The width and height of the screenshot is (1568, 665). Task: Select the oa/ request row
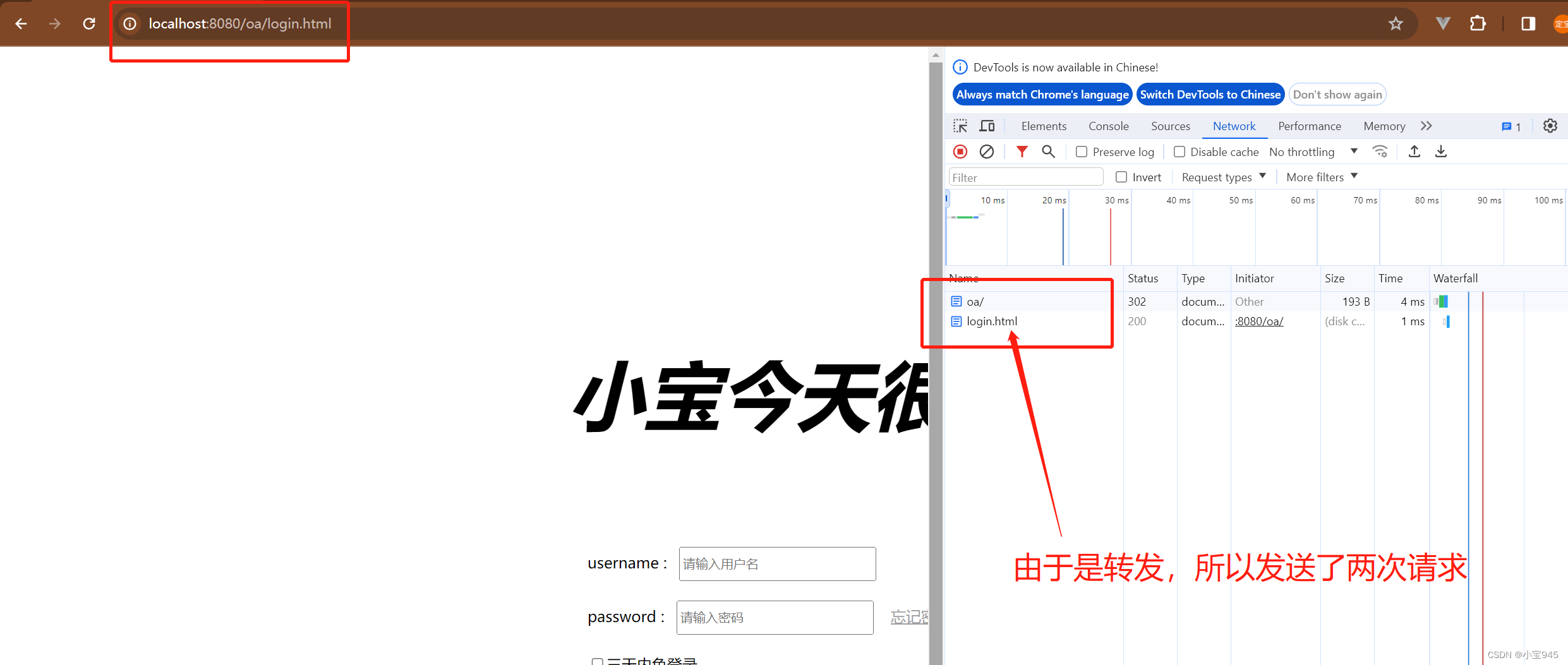point(1255,302)
